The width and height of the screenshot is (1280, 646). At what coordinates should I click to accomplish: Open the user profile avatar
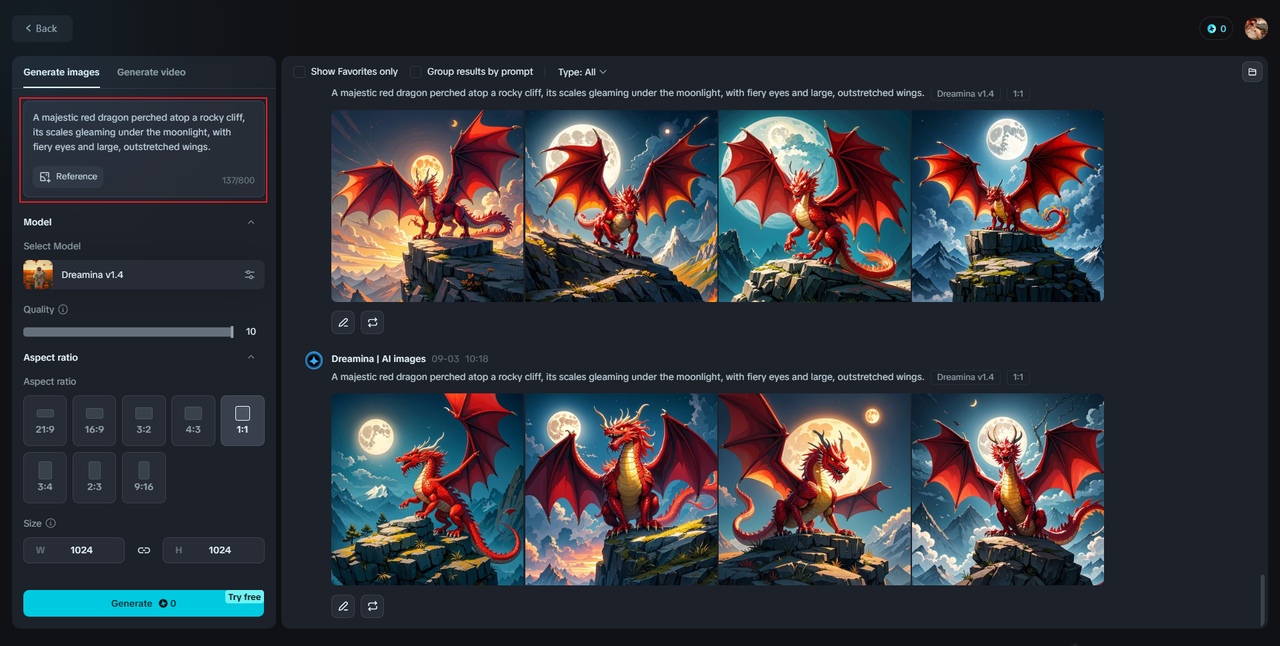click(1256, 29)
